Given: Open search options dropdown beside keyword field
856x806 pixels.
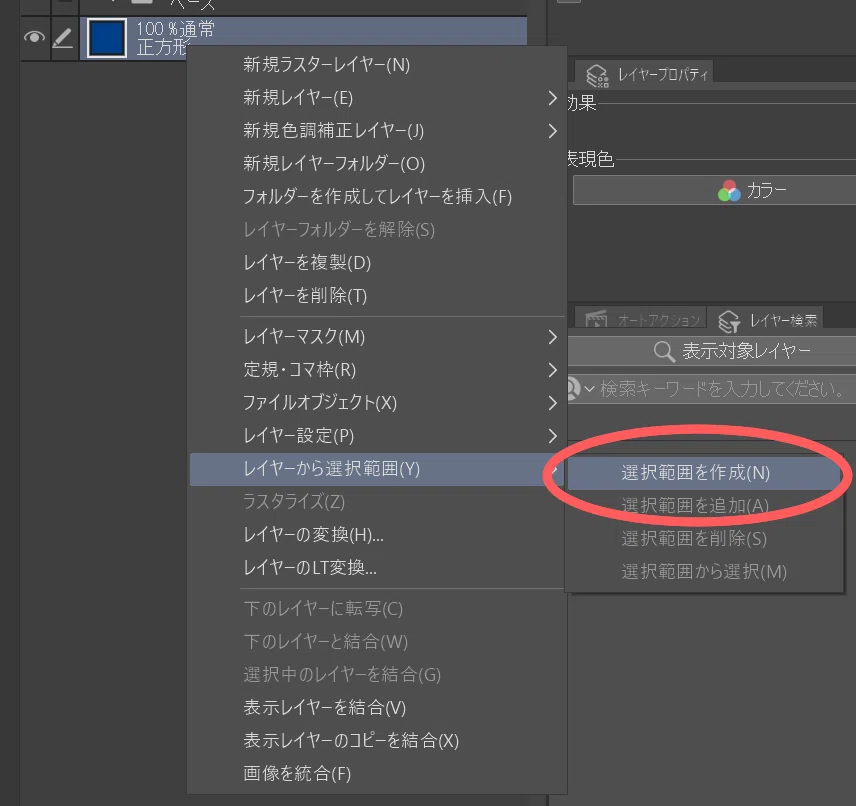Looking at the screenshot, I should [580, 389].
